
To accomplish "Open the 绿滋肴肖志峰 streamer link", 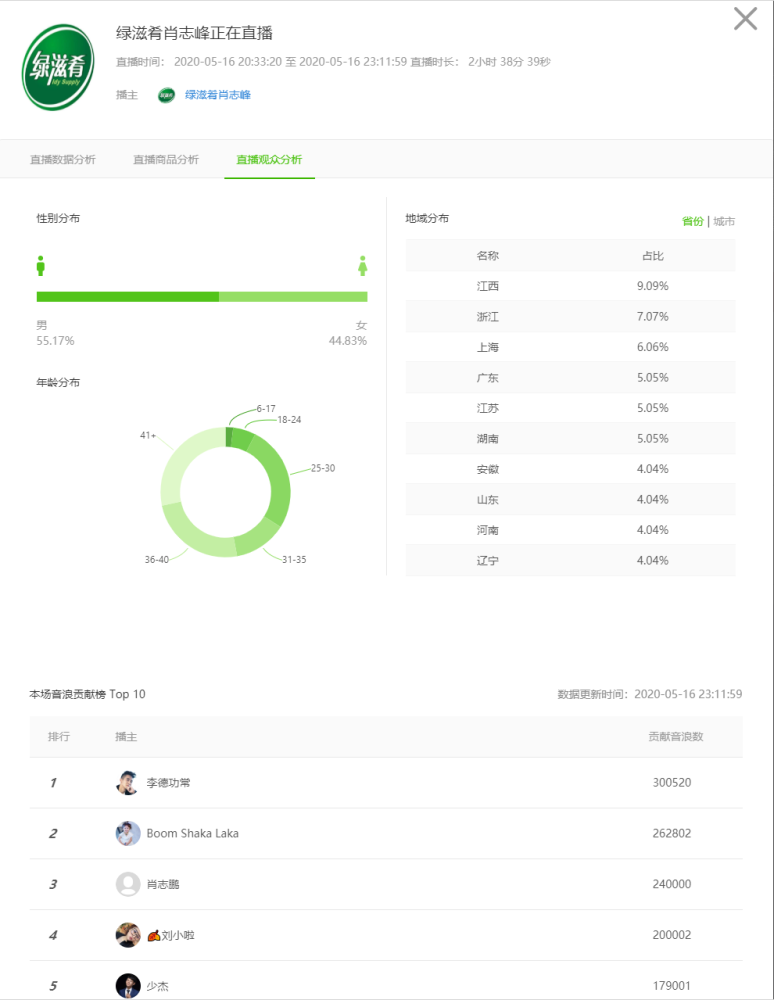I will pyautogui.click(x=217, y=95).
